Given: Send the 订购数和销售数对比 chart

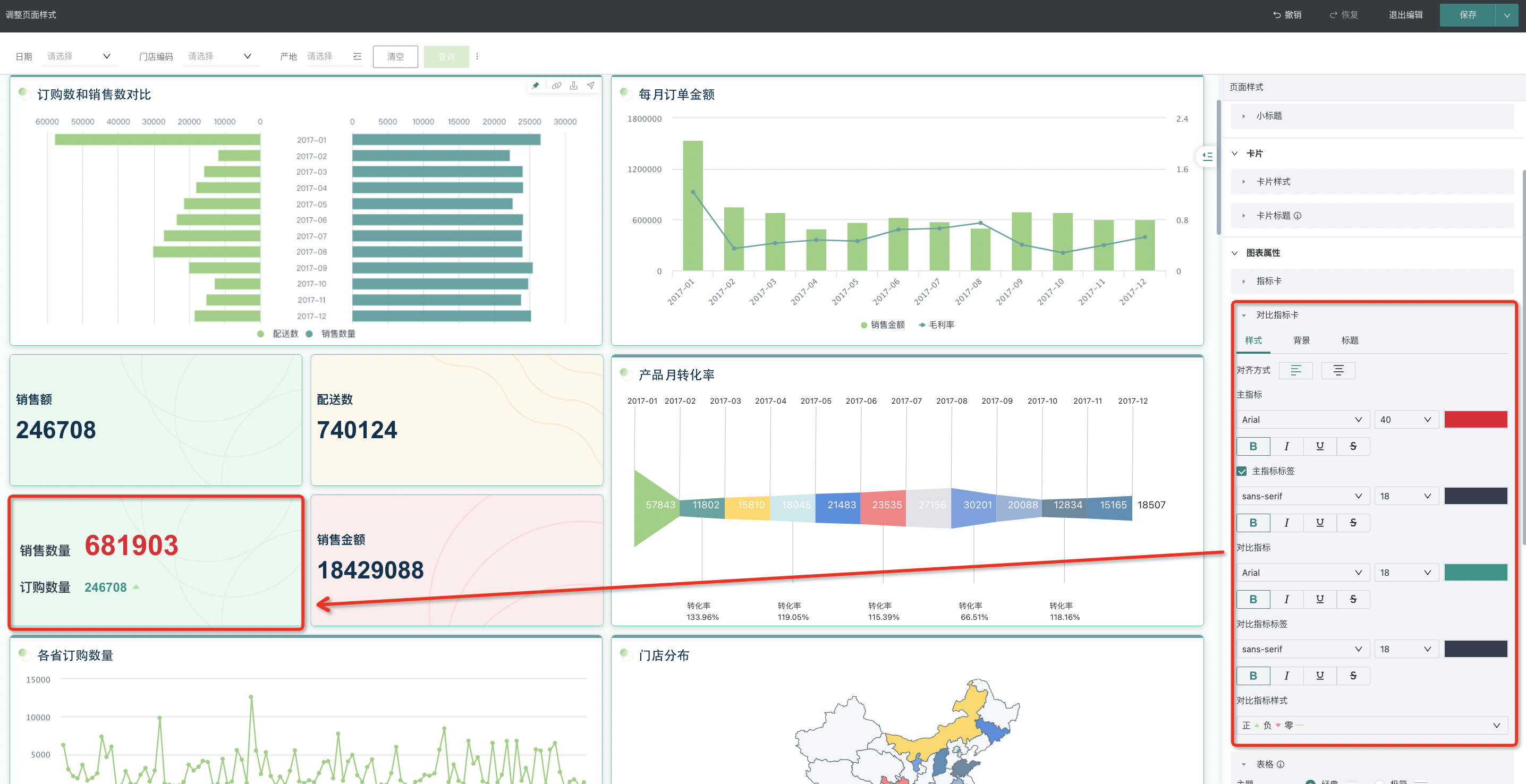Looking at the screenshot, I should [591, 86].
